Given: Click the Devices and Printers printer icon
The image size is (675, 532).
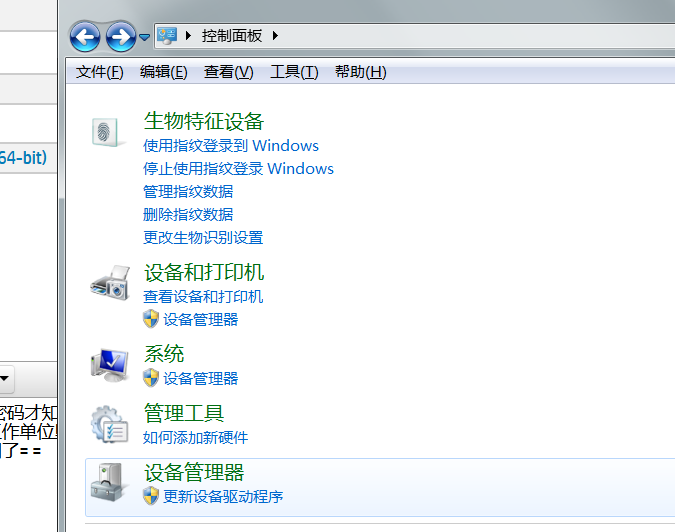Looking at the screenshot, I should (x=110, y=283).
